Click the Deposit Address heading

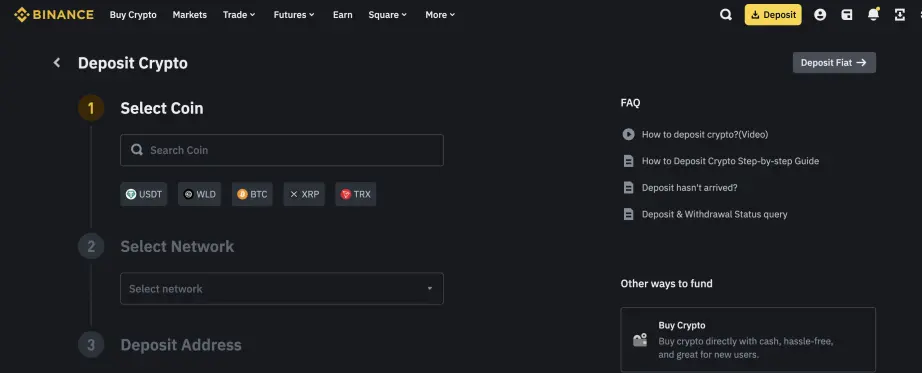181,345
